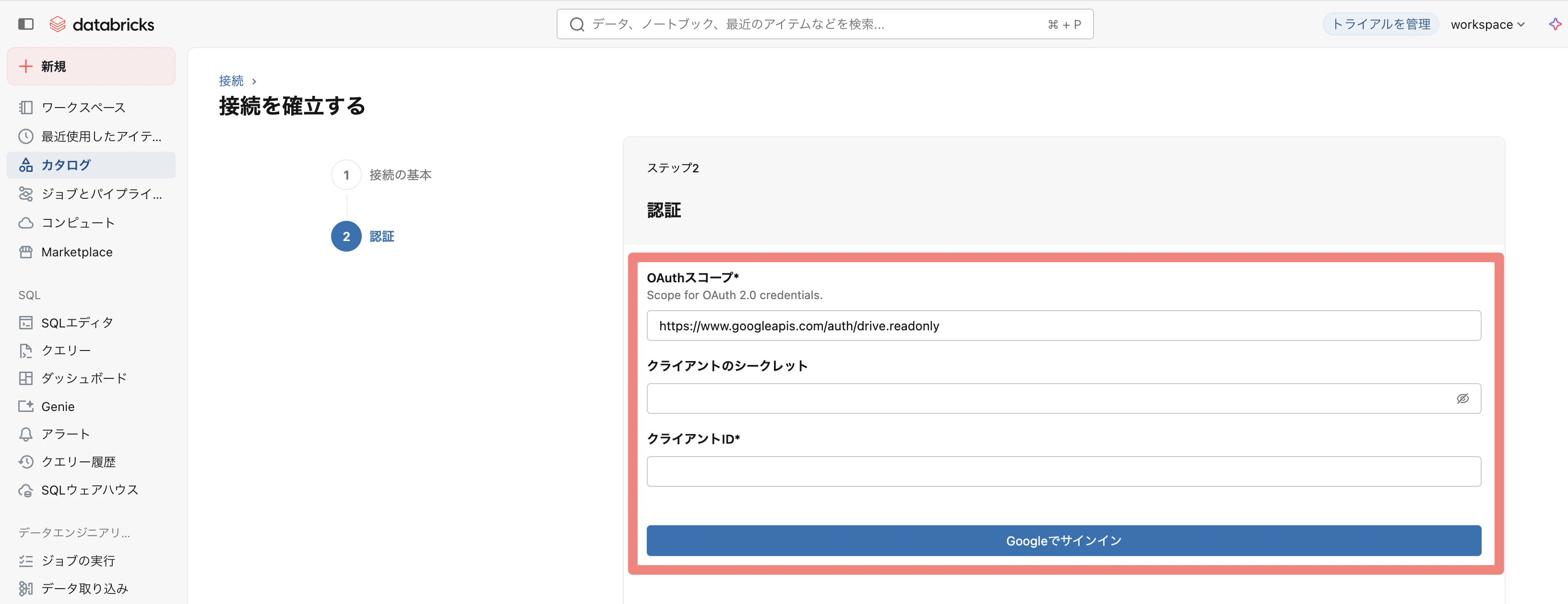
Task: Open SQL Warehouses in the sidebar
Action: (x=89, y=490)
